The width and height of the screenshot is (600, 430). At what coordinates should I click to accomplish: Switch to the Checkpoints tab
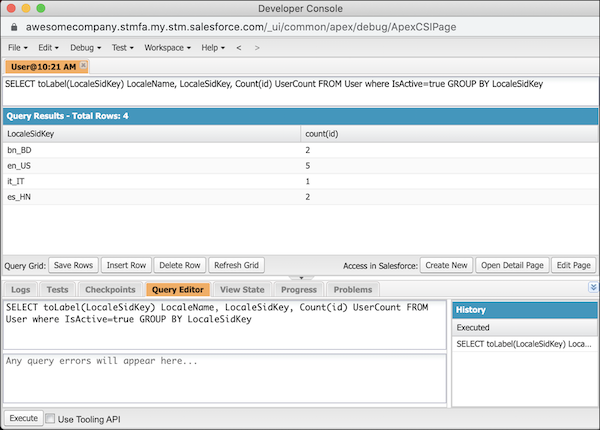110,289
